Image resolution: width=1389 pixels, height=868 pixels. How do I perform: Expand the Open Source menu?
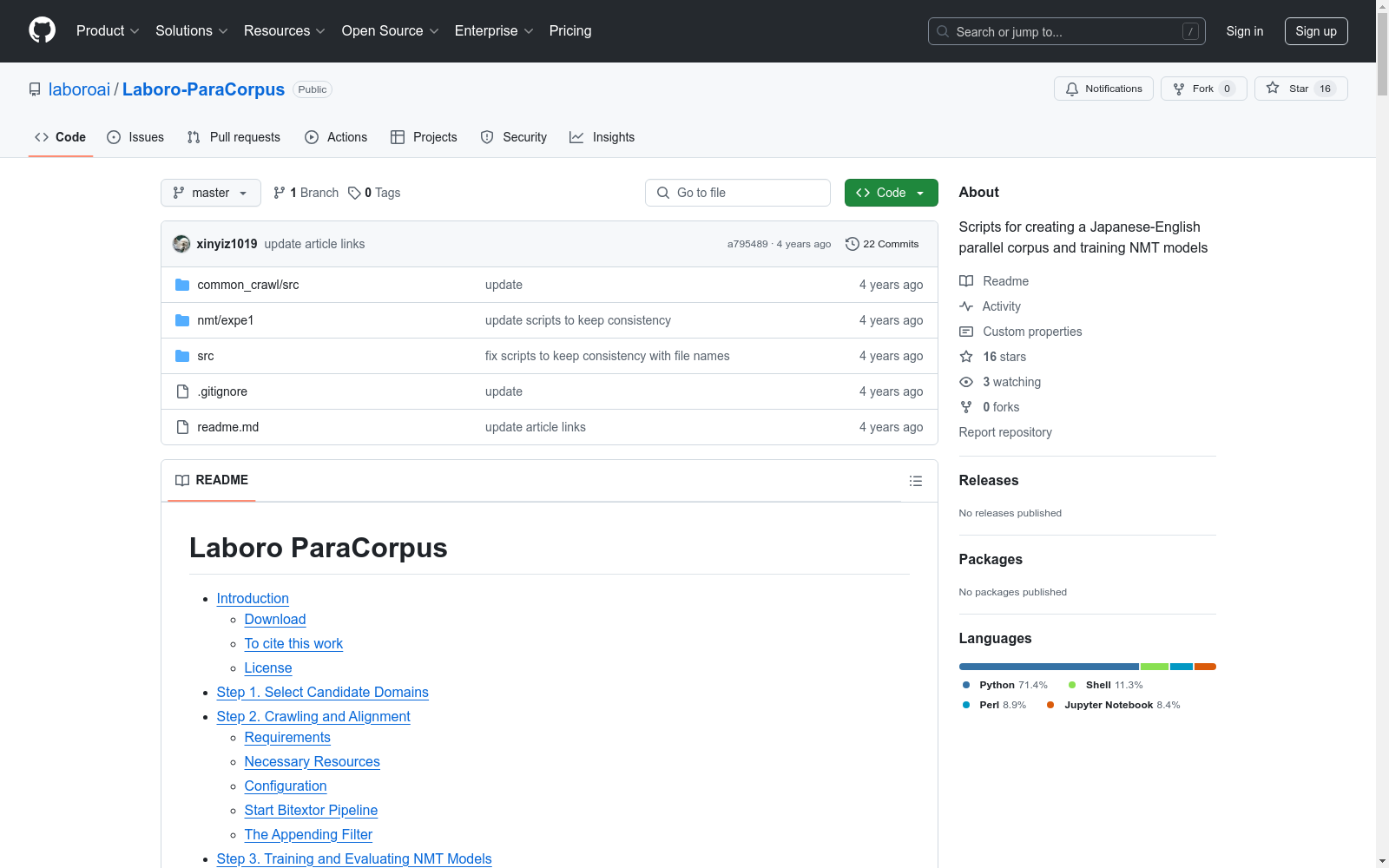(391, 31)
